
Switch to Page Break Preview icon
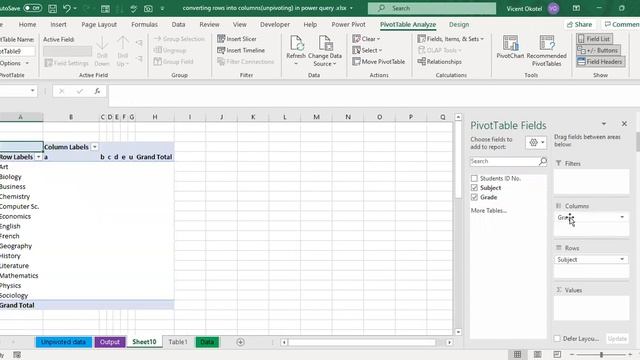(x=557, y=354)
